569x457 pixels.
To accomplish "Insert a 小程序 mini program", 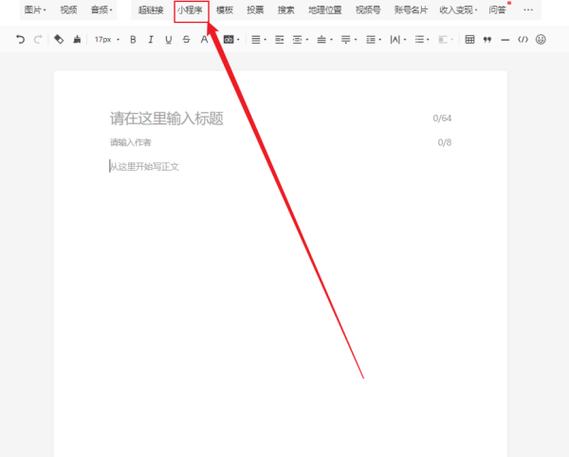I will (x=191, y=11).
